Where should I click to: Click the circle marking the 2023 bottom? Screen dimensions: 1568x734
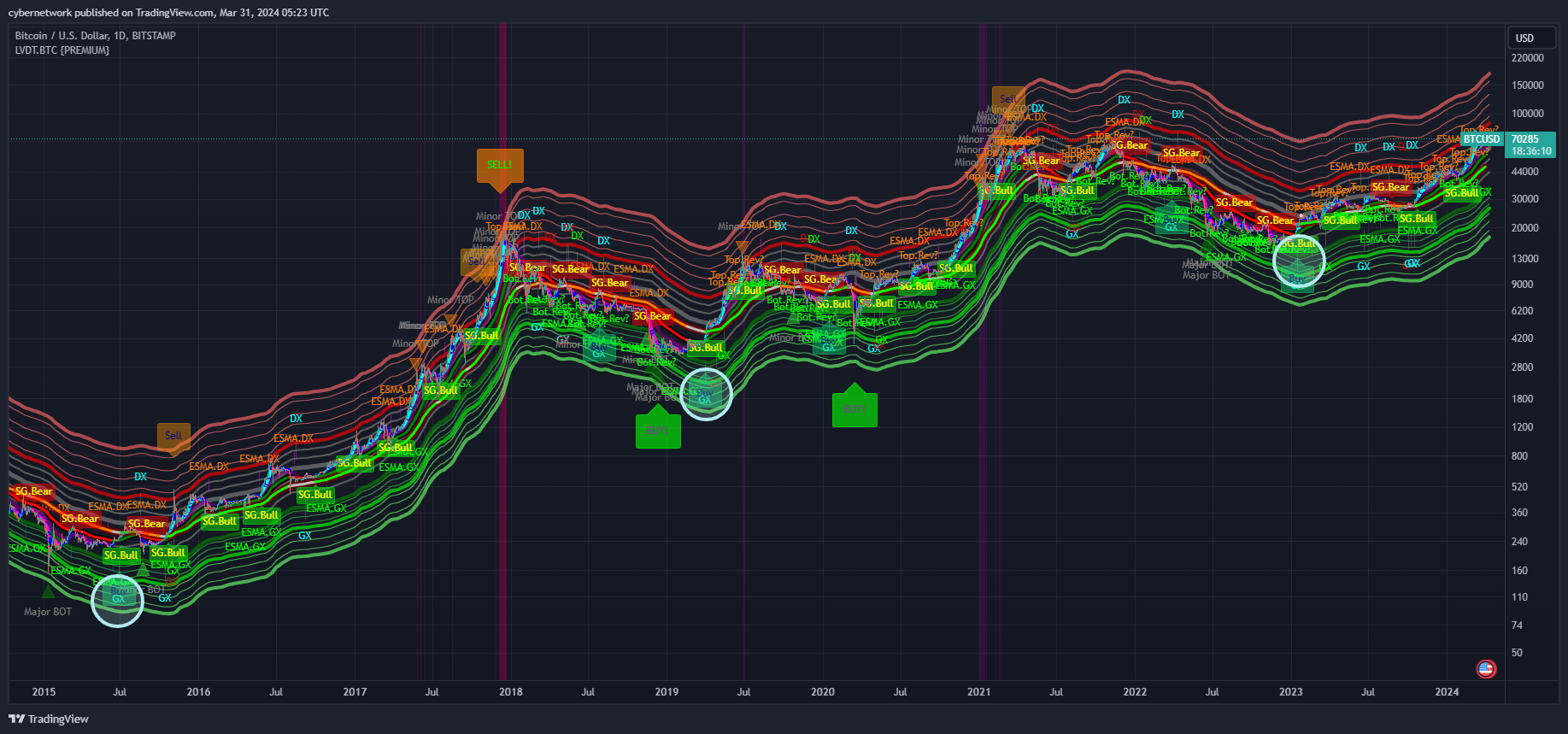click(1299, 260)
